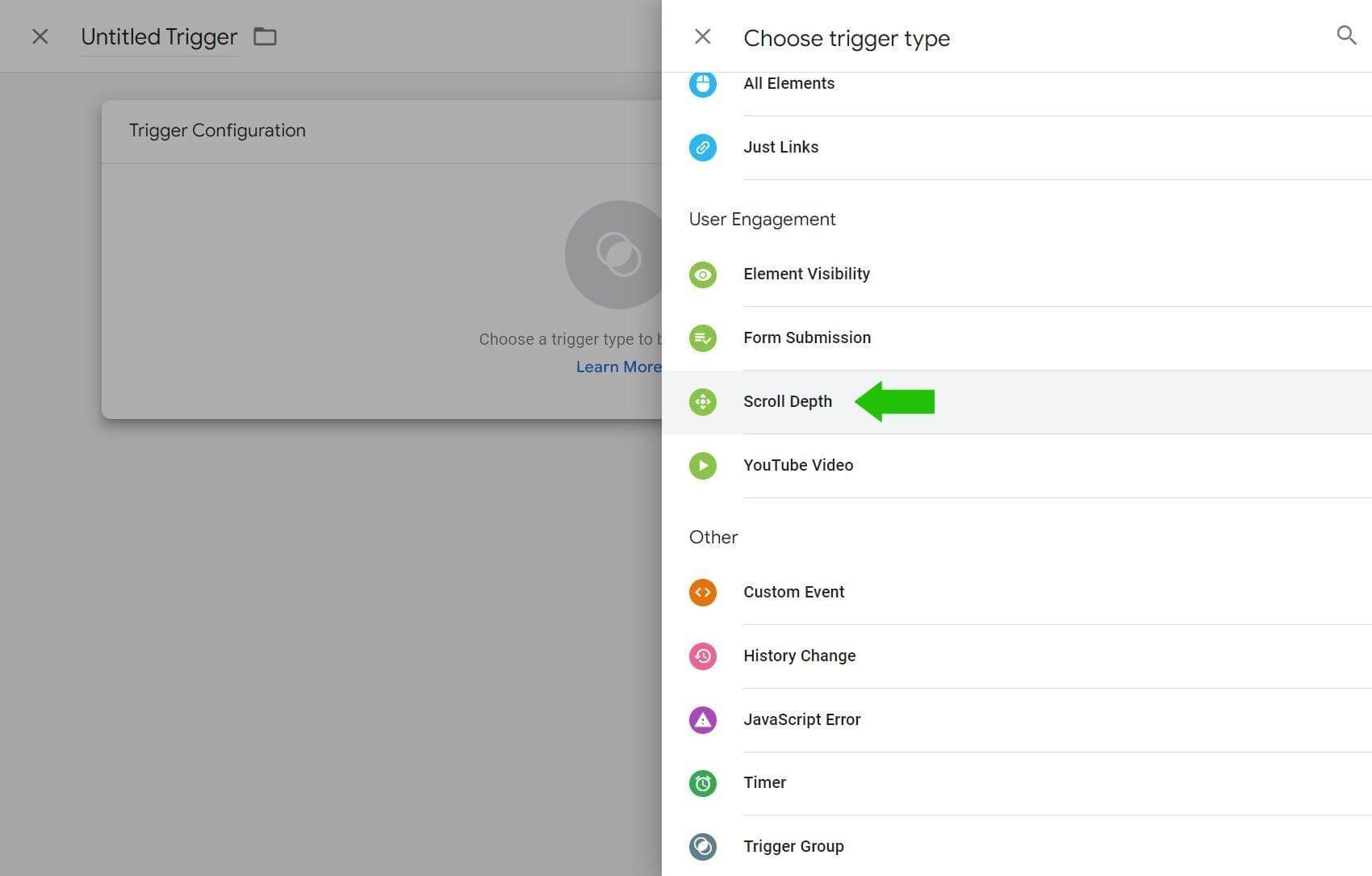
Task: Open search in the trigger type panel
Action: [1346, 36]
